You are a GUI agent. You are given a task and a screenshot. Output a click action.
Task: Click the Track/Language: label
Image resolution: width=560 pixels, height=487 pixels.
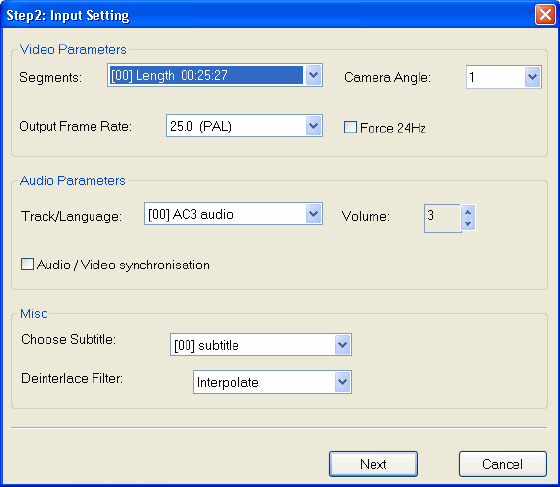pyautogui.click(x=71, y=216)
